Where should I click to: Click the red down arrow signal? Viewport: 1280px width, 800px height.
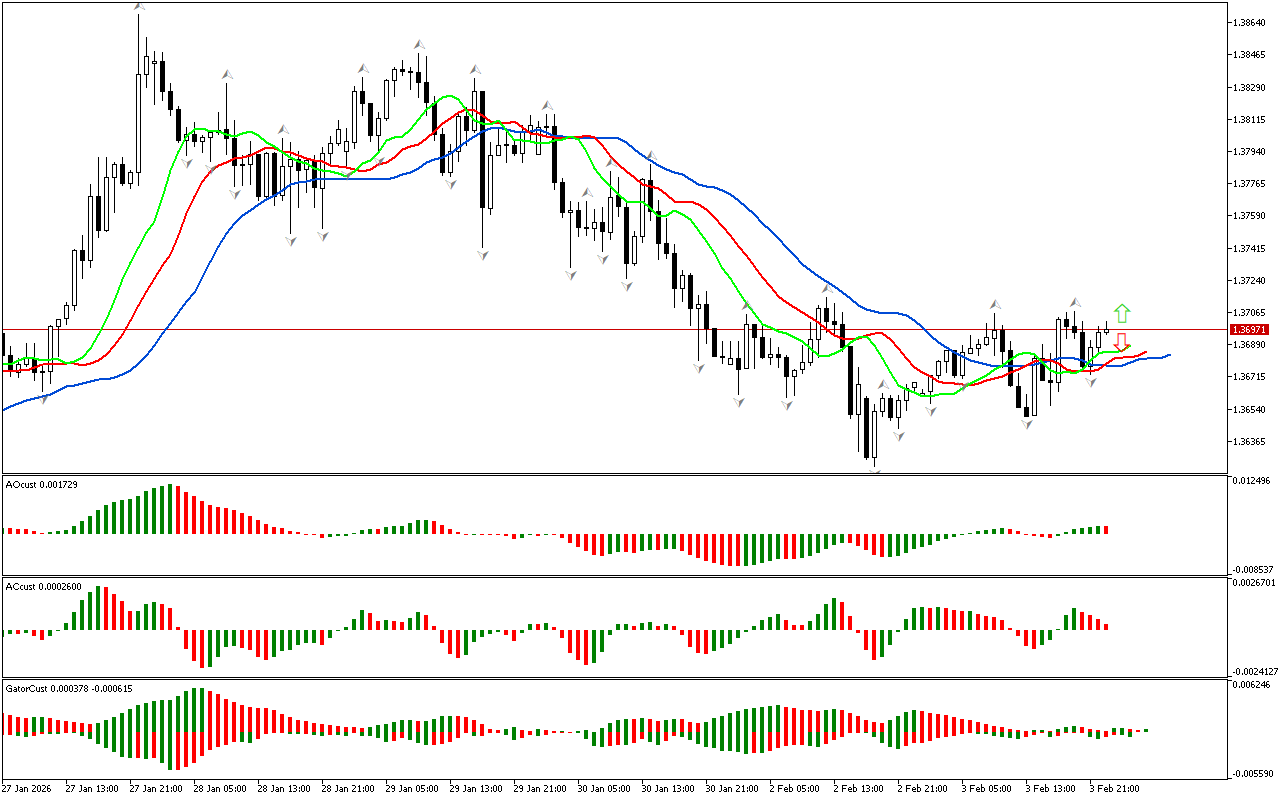tap(1122, 342)
